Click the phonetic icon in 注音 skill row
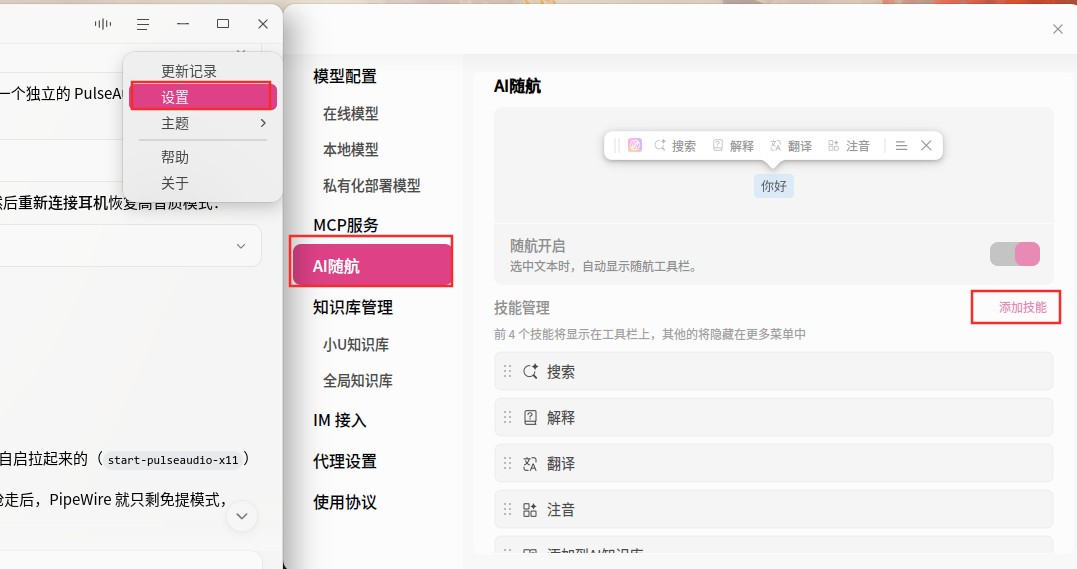 [530, 510]
